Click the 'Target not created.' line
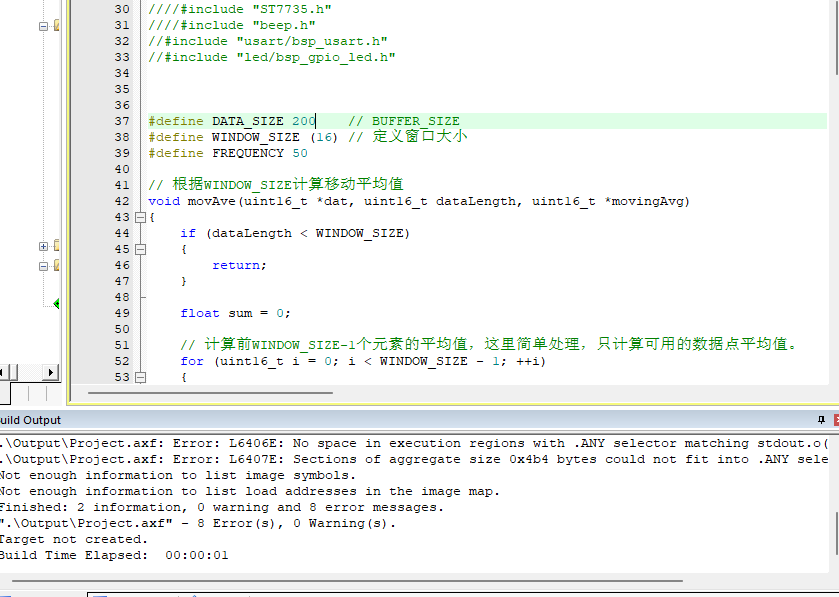The image size is (839, 597). click(74, 539)
